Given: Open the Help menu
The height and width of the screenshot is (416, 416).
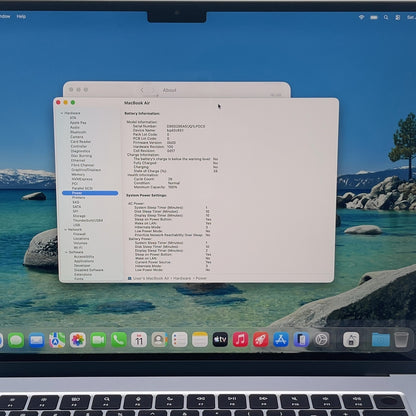Looking at the screenshot, I should click(x=21, y=16).
